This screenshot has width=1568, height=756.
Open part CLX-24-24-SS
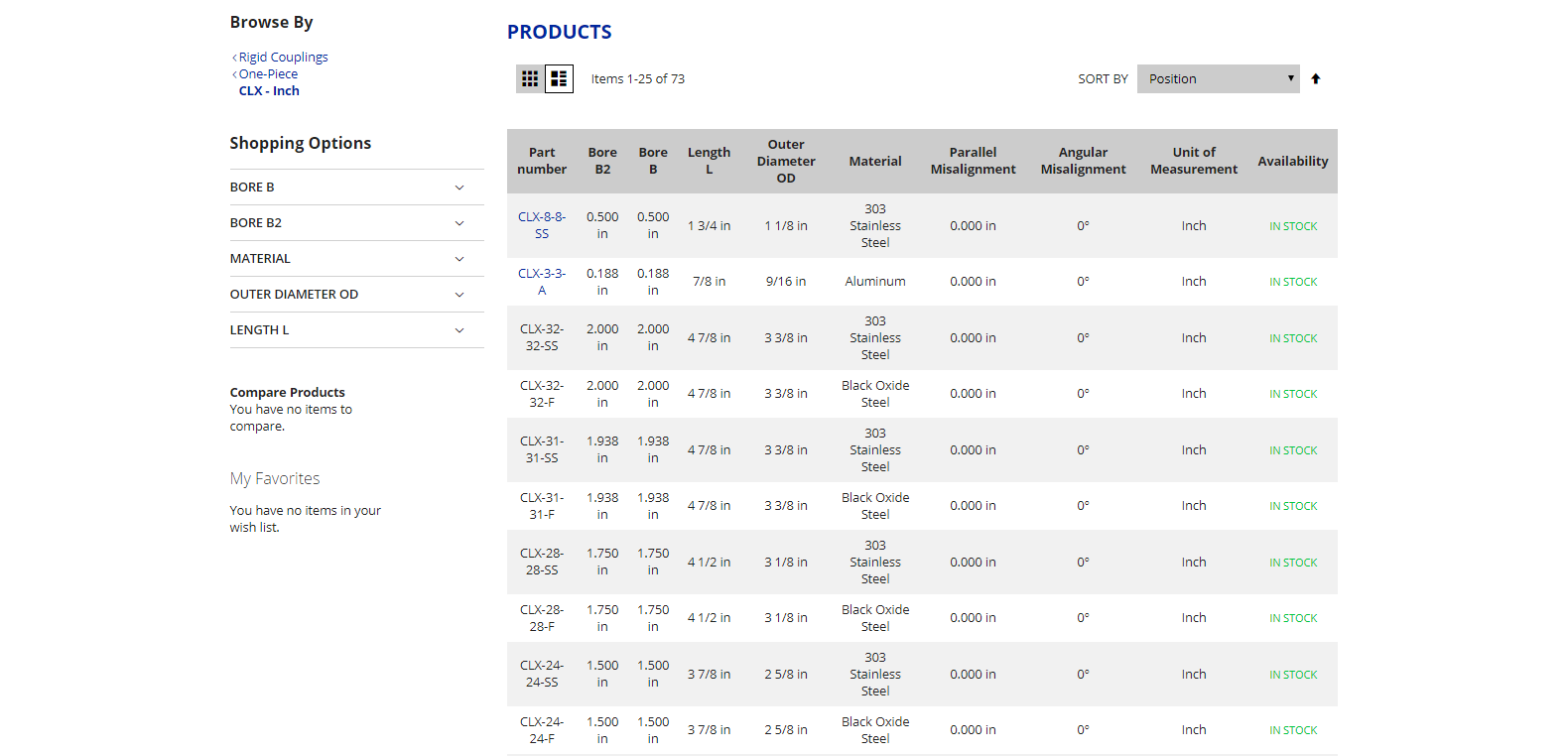[542, 674]
